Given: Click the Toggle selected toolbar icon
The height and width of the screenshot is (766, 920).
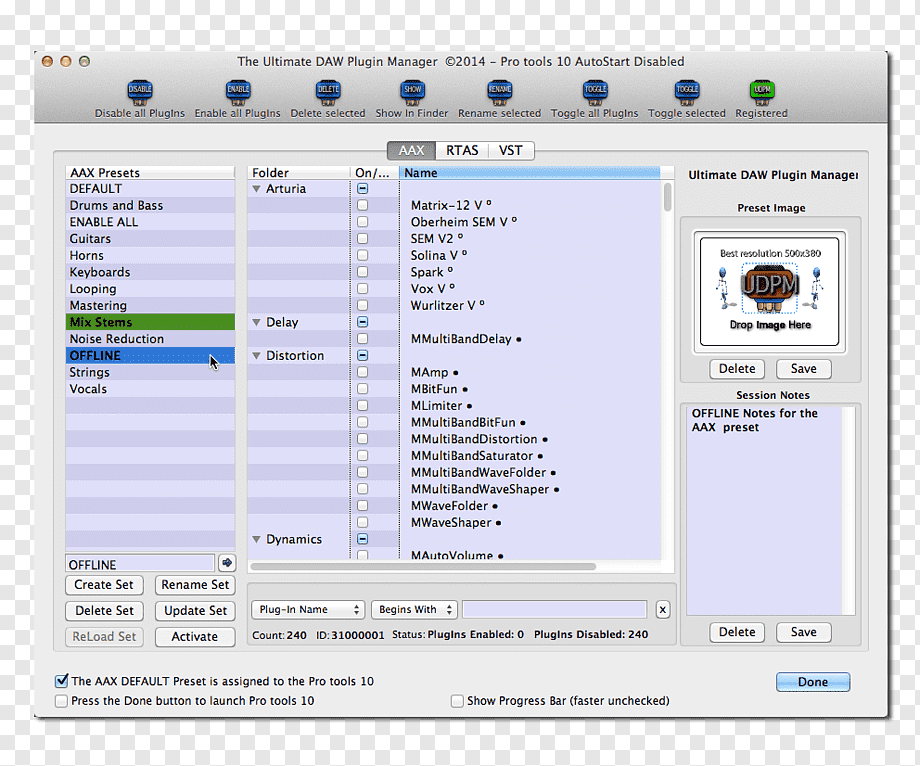Looking at the screenshot, I should coord(686,93).
